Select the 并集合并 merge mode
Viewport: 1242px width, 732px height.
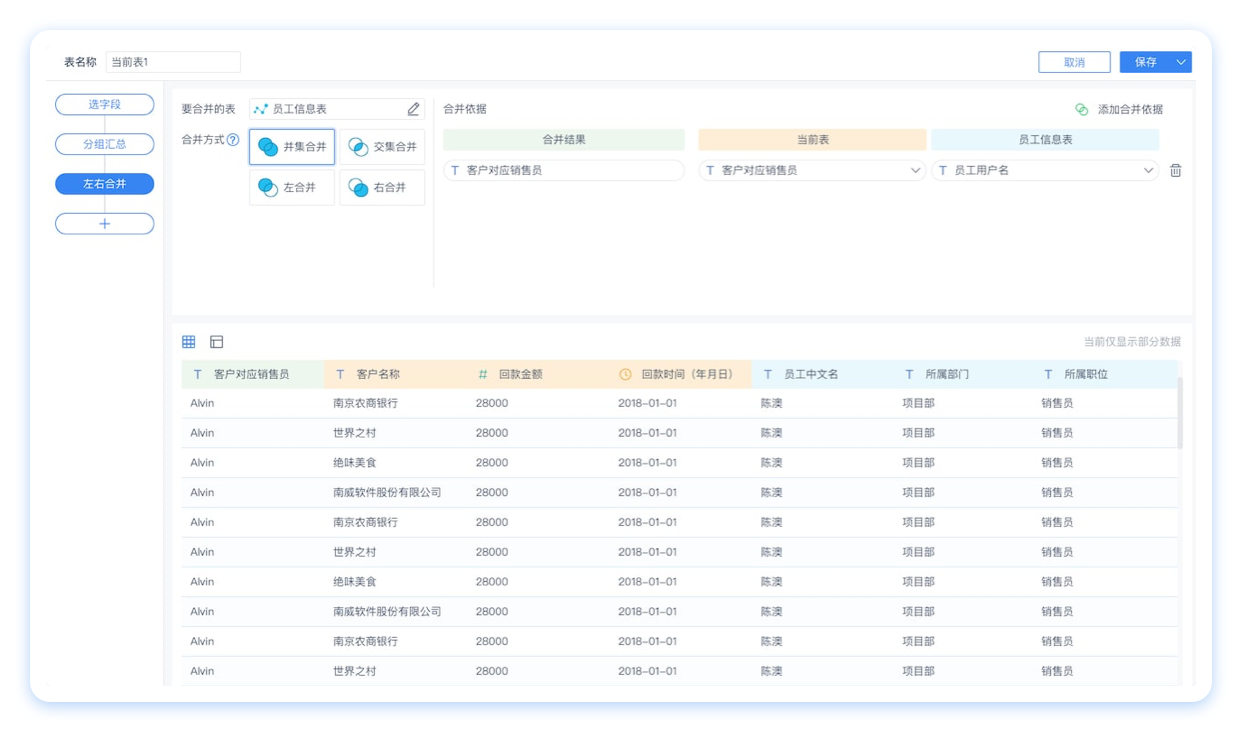click(292, 147)
